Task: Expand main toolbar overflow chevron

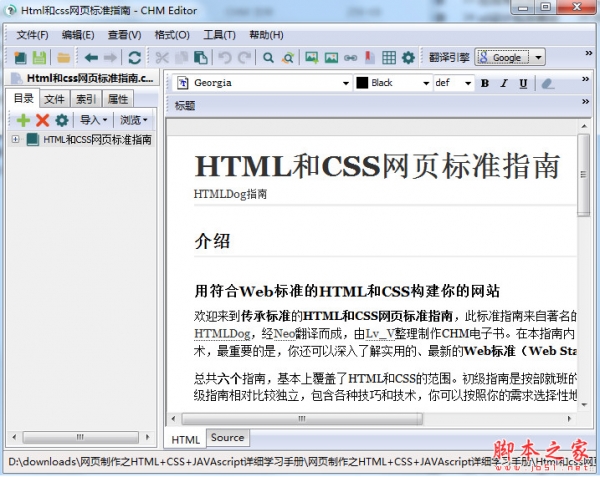Action: tap(589, 53)
